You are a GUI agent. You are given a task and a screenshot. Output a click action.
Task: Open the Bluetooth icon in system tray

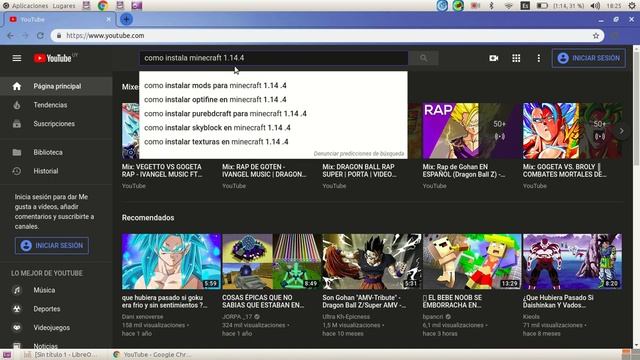pyautogui.click(x=491, y=6)
